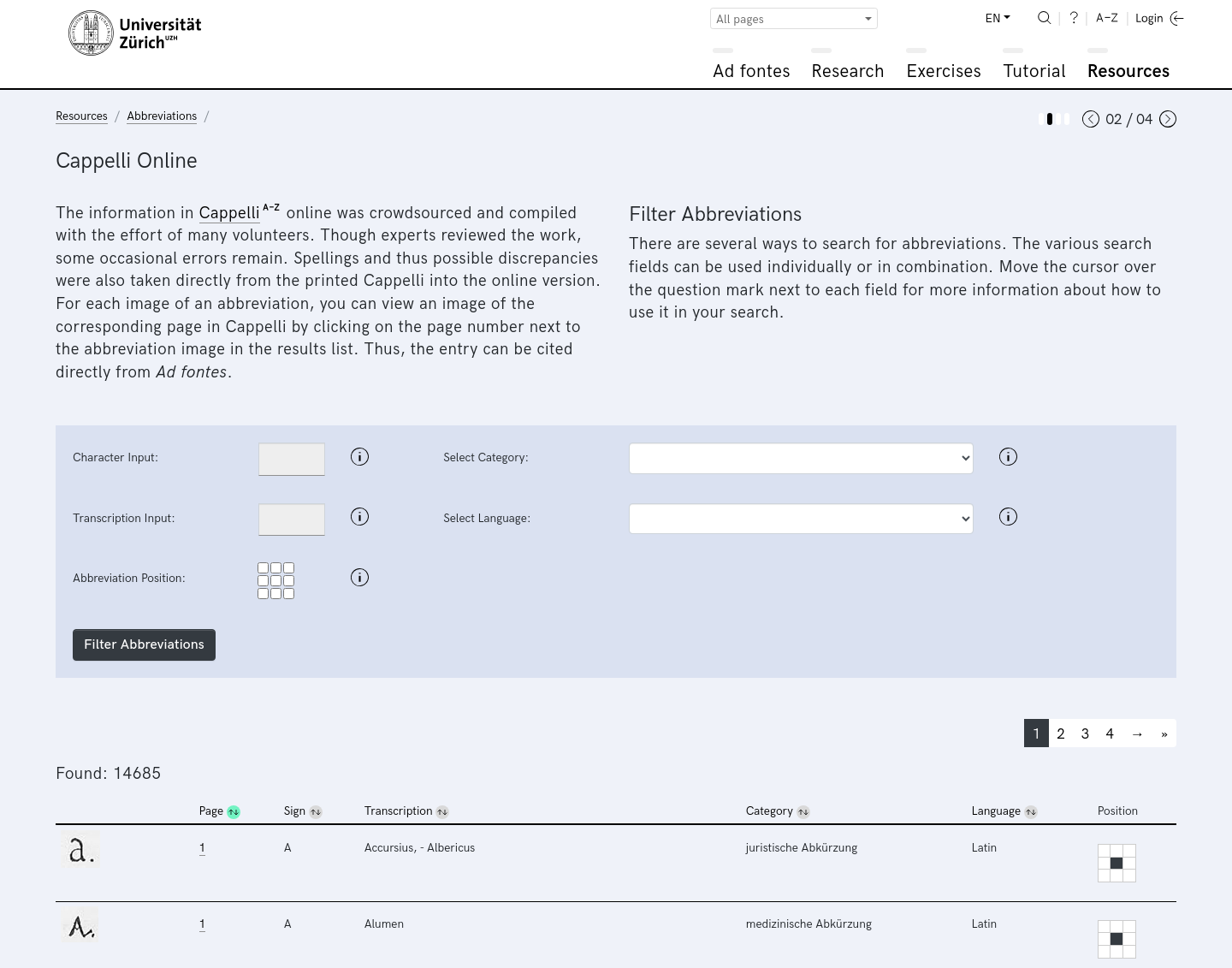Go to results page 4

[1110, 733]
